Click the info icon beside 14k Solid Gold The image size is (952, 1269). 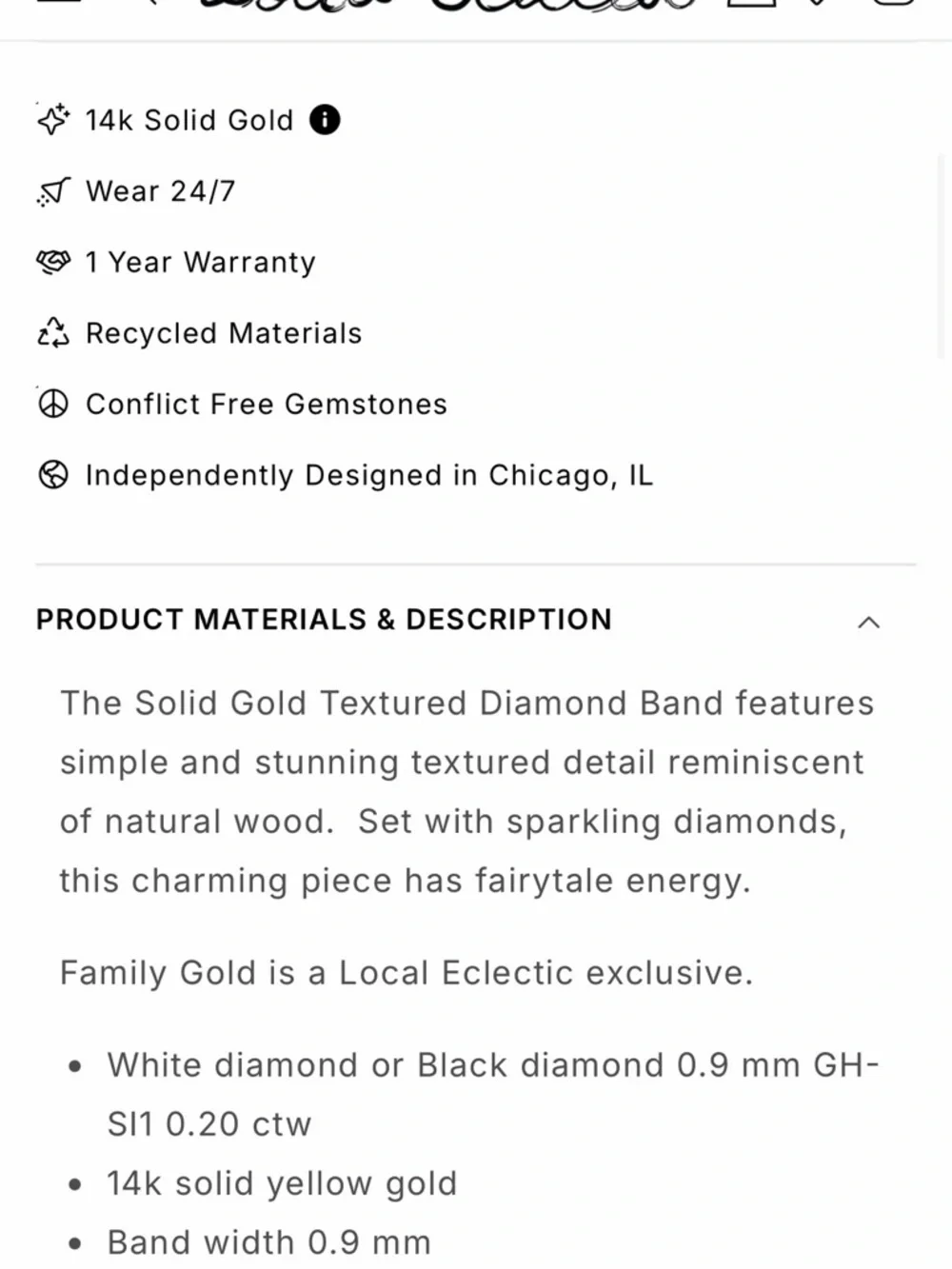[325, 120]
